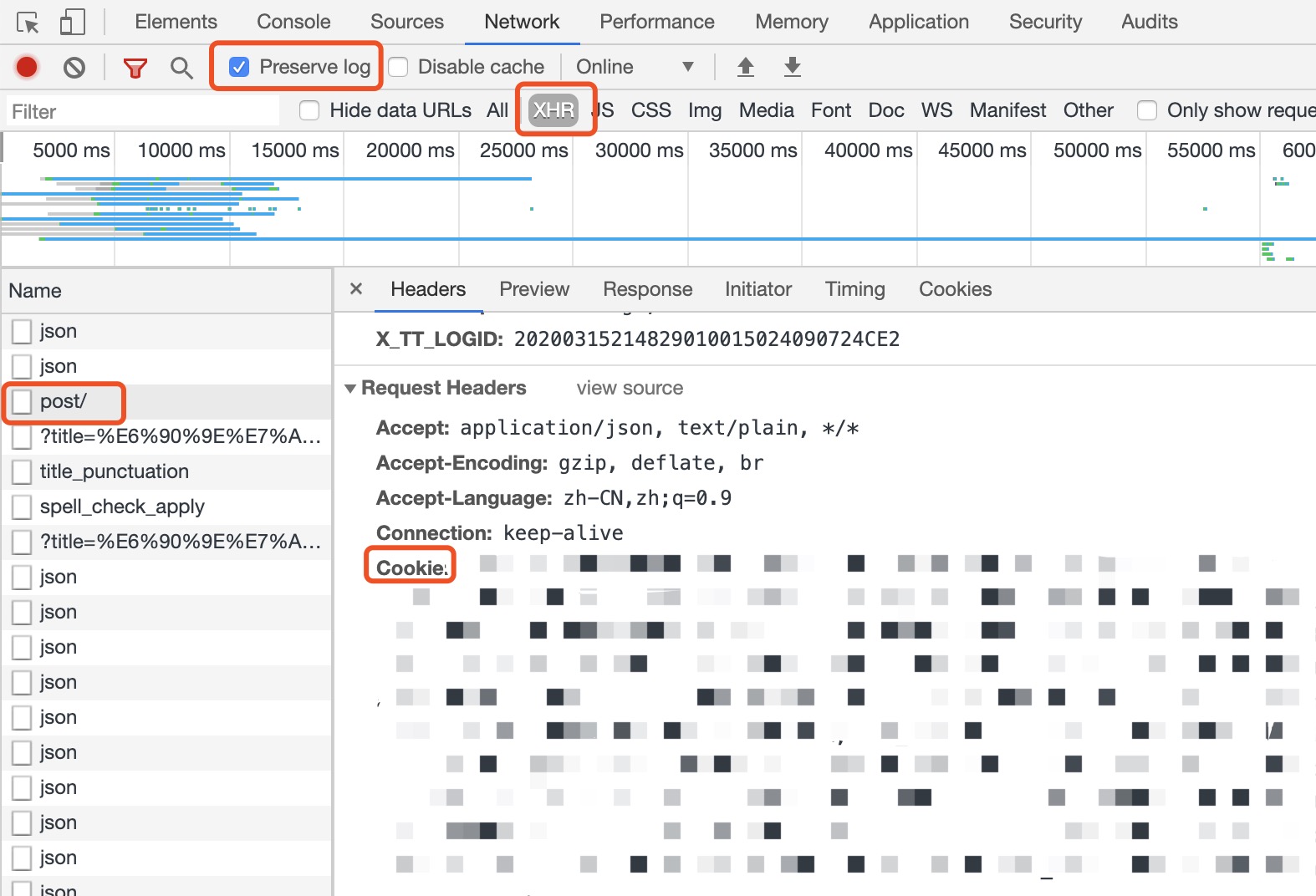Viewport: 1316px width, 896px height.
Task: Select the Network panel tab
Action: pyautogui.click(x=522, y=22)
